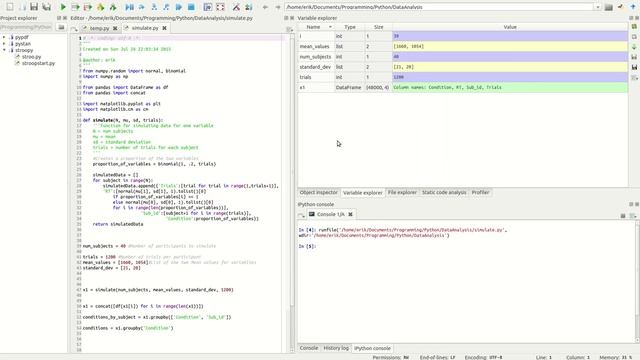Click the New file toolbar icon
The image size is (640, 360).
(10, 7)
